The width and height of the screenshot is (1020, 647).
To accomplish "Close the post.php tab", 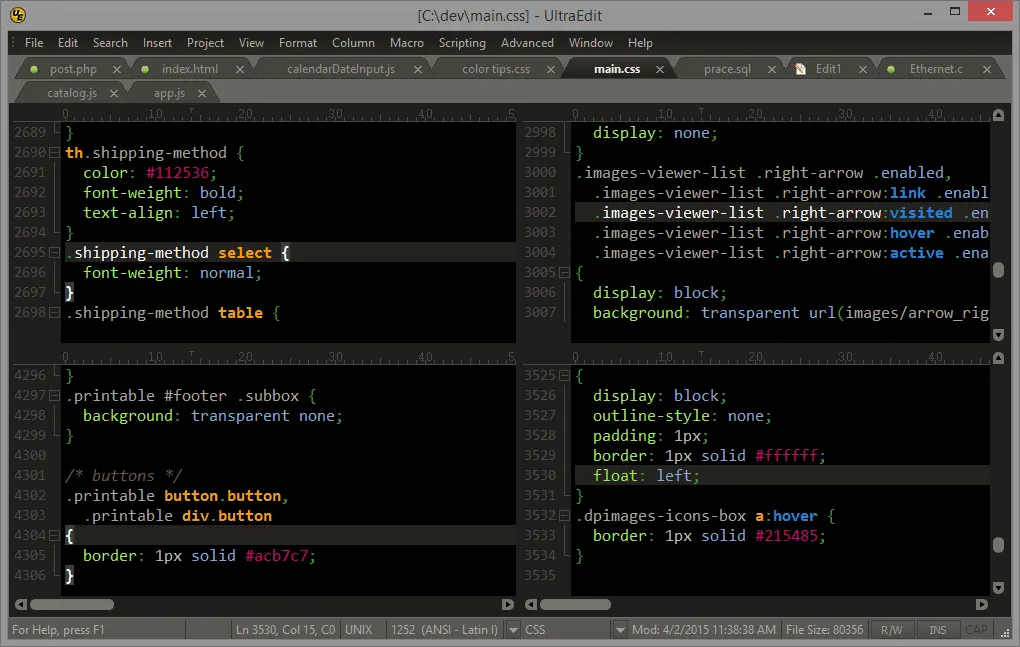I will (117, 69).
